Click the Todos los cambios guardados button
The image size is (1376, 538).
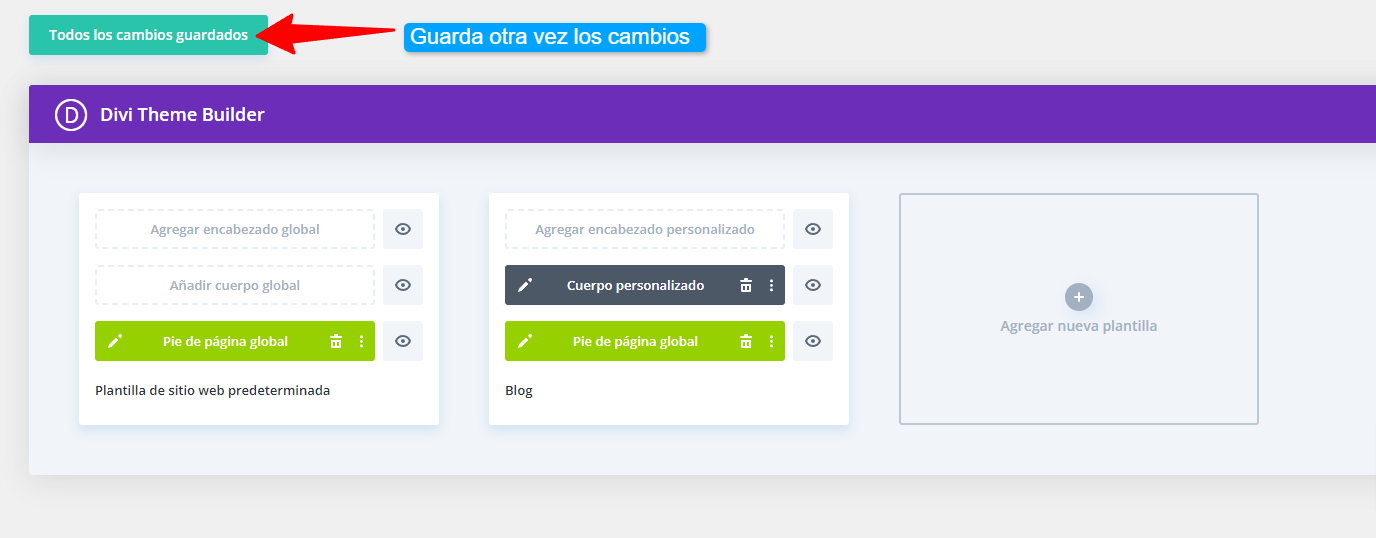(x=148, y=35)
